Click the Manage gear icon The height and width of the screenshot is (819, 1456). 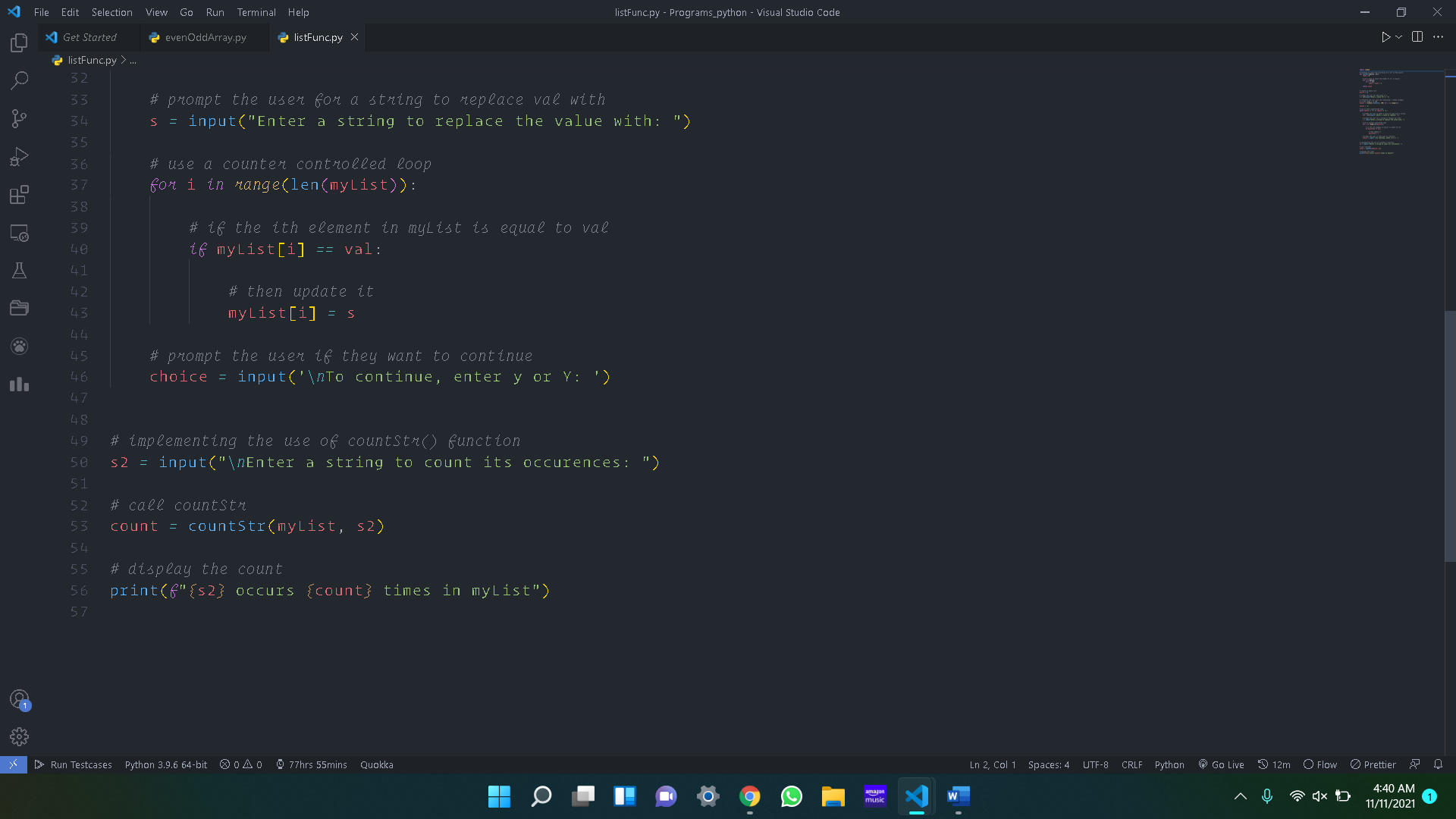coord(19,736)
